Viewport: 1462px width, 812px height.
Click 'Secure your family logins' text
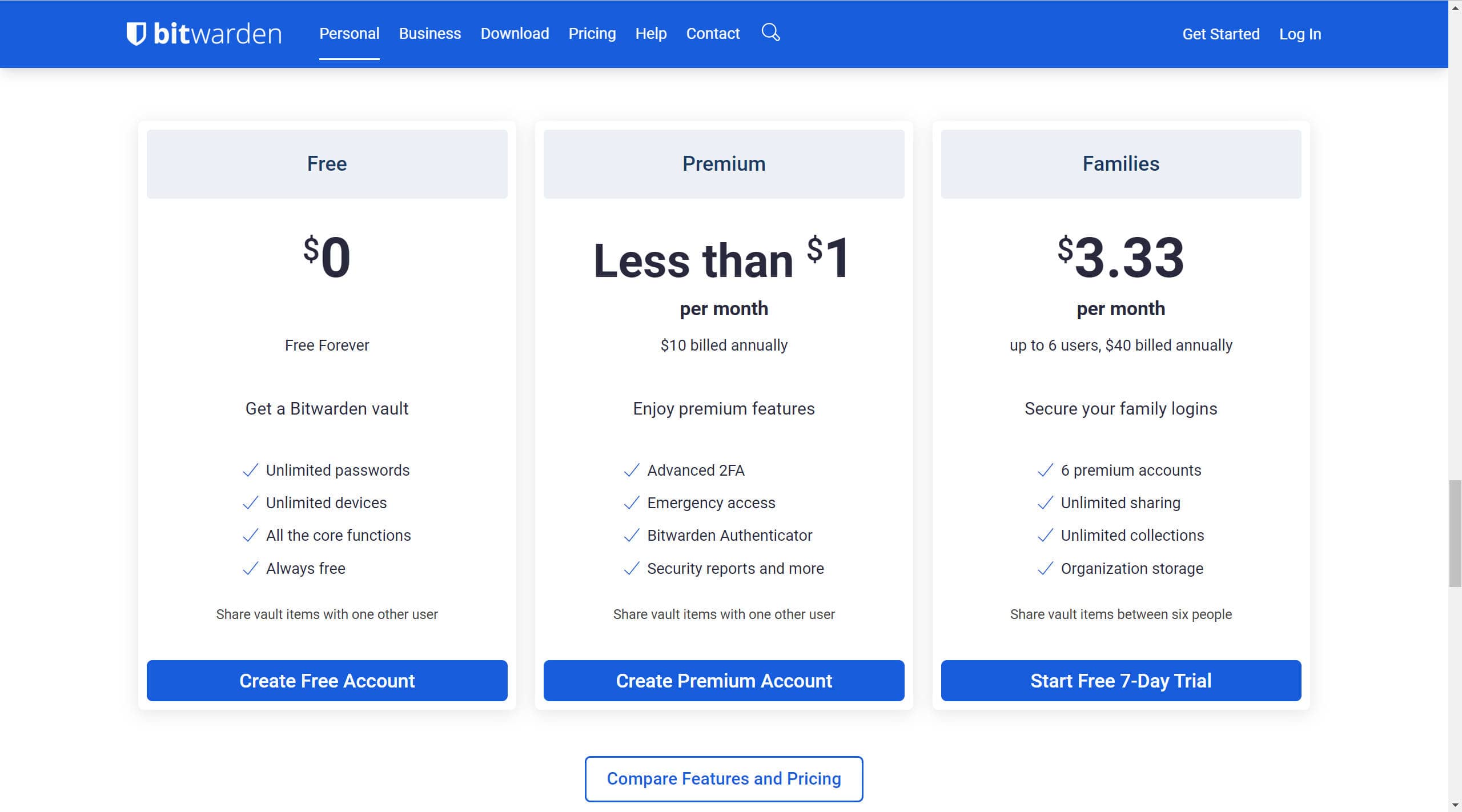tap(1120, 409)
